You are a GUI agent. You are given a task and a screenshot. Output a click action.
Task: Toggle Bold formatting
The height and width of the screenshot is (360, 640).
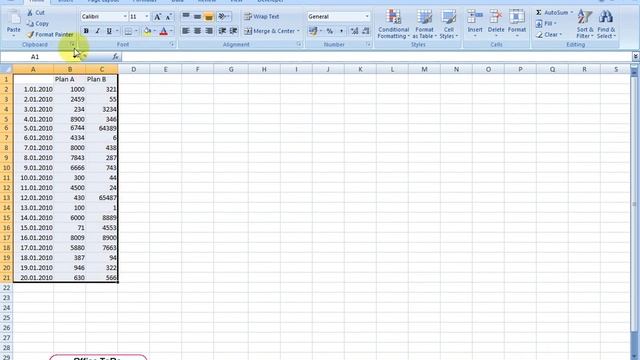86,31
